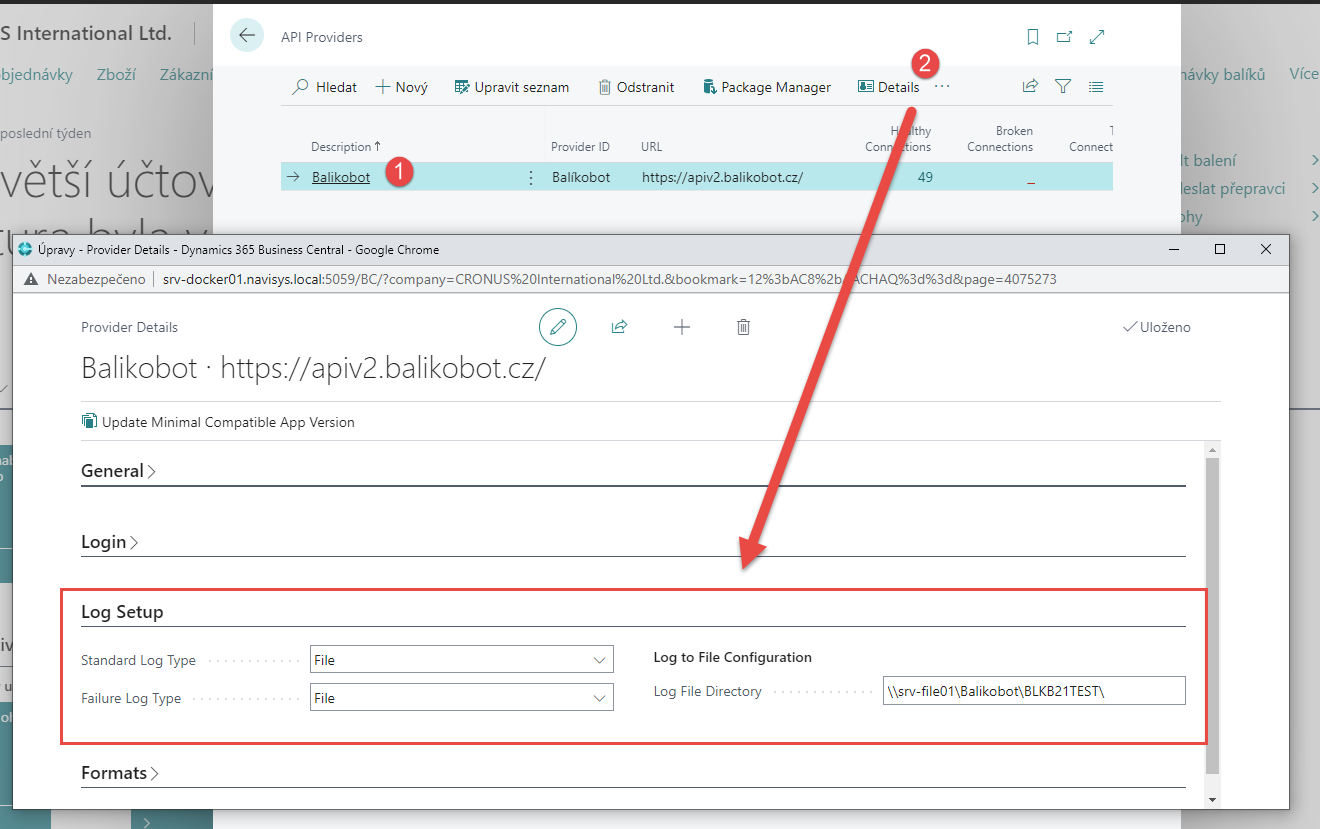Open page in new window icon

(1065, 37)
